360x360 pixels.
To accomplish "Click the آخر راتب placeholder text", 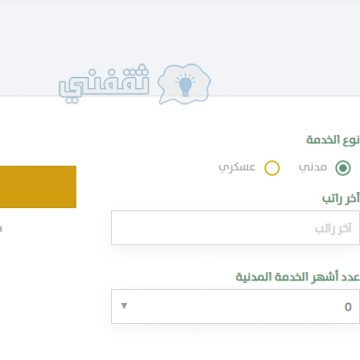I will pos(333,229).
